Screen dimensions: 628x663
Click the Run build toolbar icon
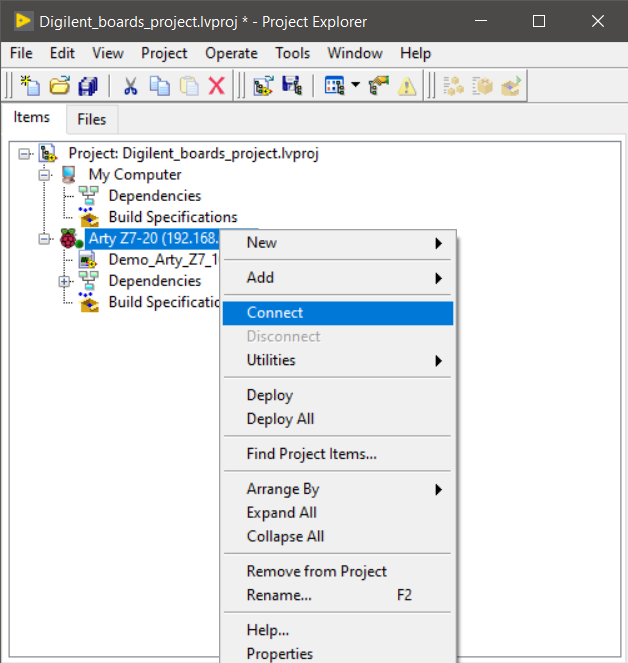coord(511,86)
